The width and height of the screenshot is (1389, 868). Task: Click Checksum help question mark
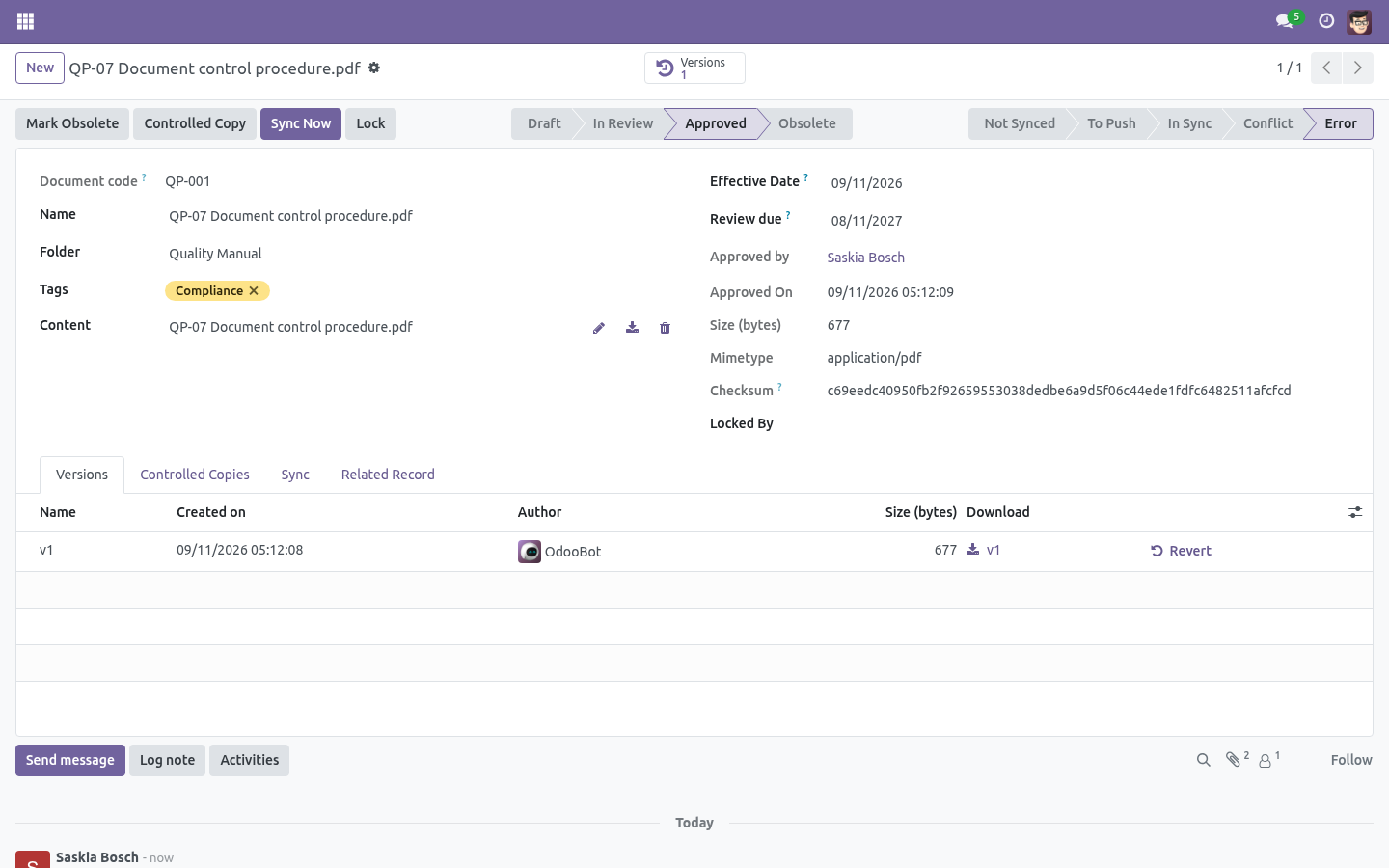[779, 387]
